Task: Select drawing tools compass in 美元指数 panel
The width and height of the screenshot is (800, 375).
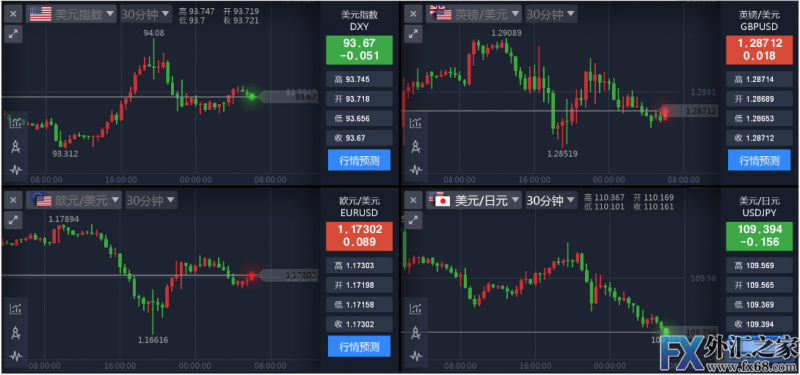Action: coord(16,147)
